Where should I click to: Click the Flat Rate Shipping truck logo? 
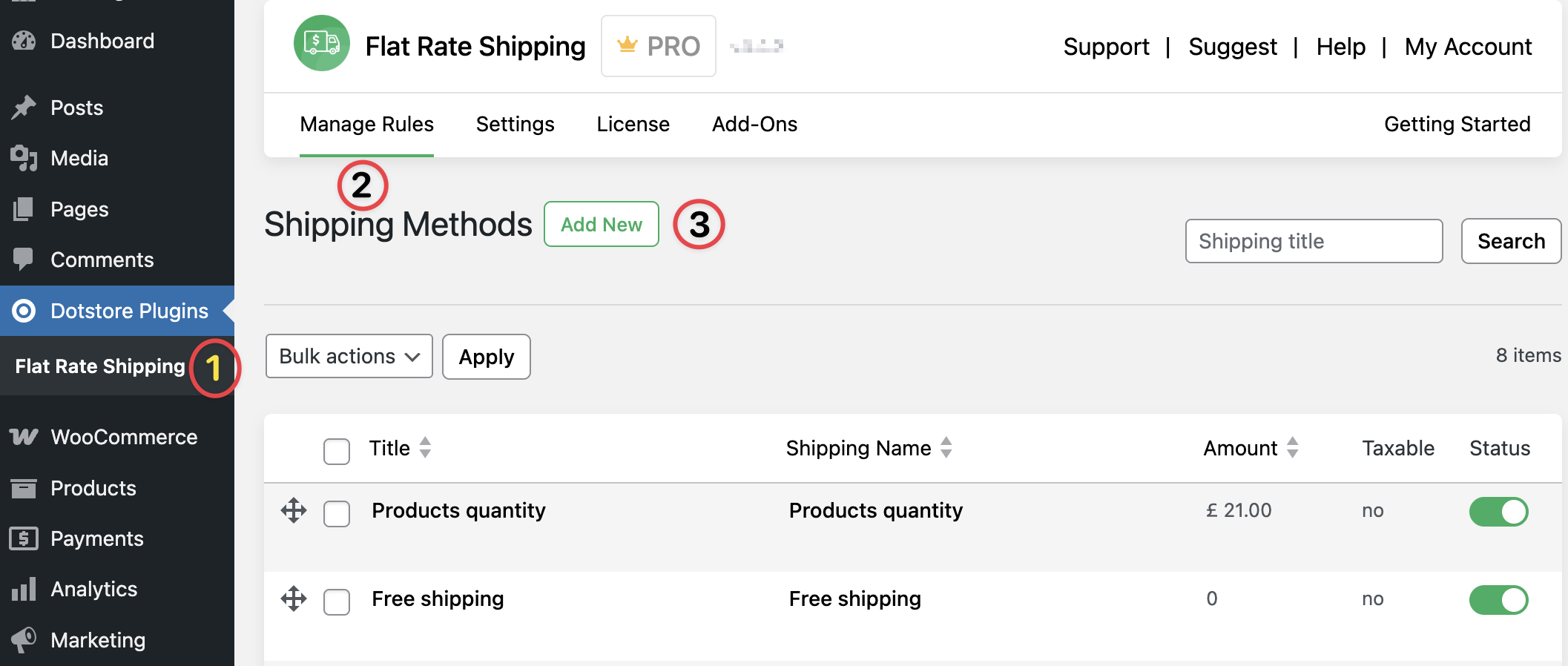point(322,44)
